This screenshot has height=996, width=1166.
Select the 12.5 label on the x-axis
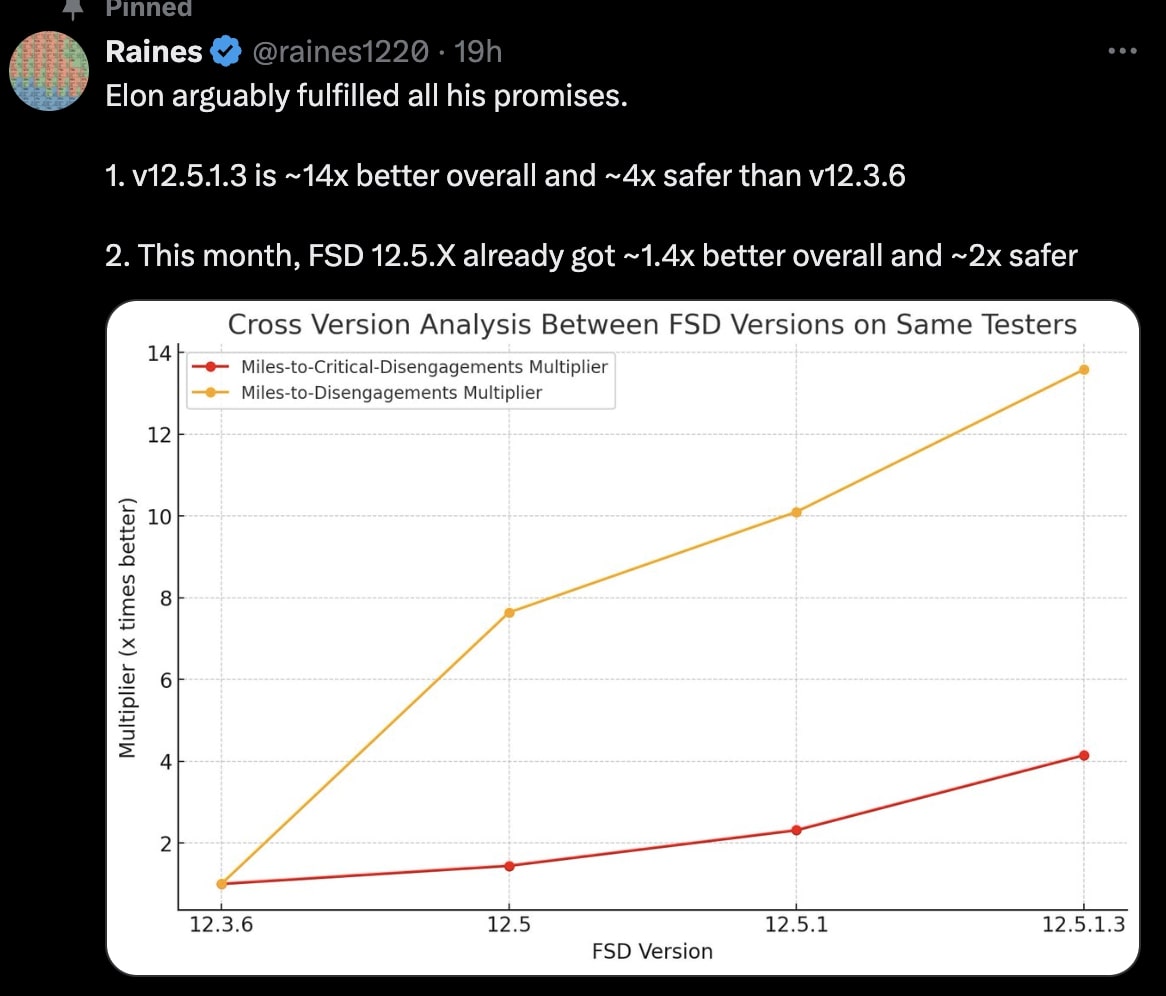[510, 925]
